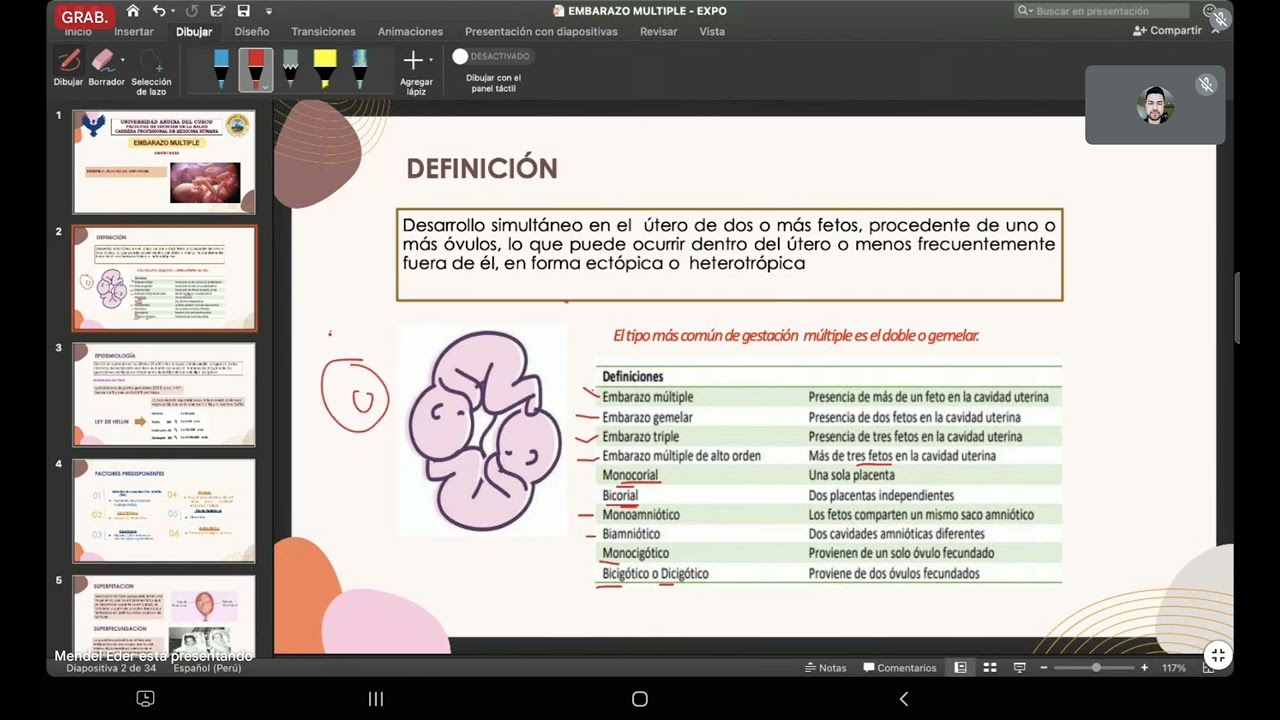This screenshot has height=720, width=1280.
Task: Zoom in with plus button
Action: tap(1145, 668)
